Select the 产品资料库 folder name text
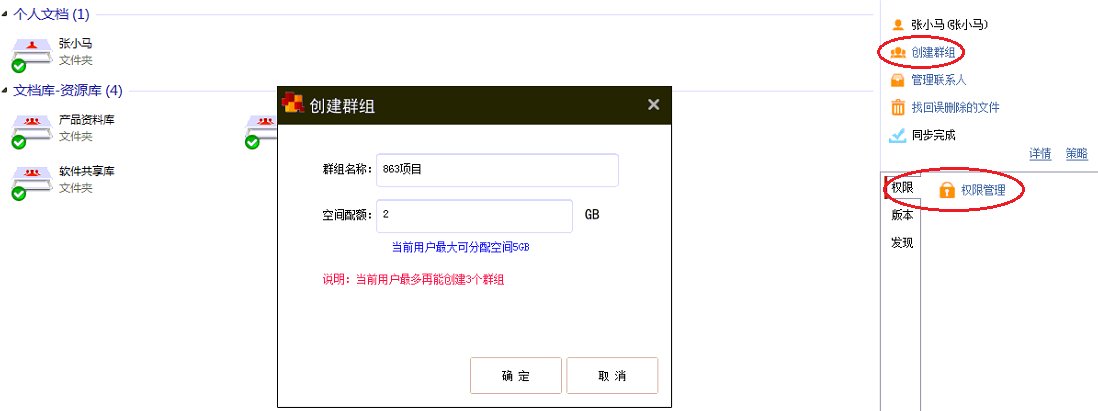This screenshot has height=411, width=1098. 87,120
